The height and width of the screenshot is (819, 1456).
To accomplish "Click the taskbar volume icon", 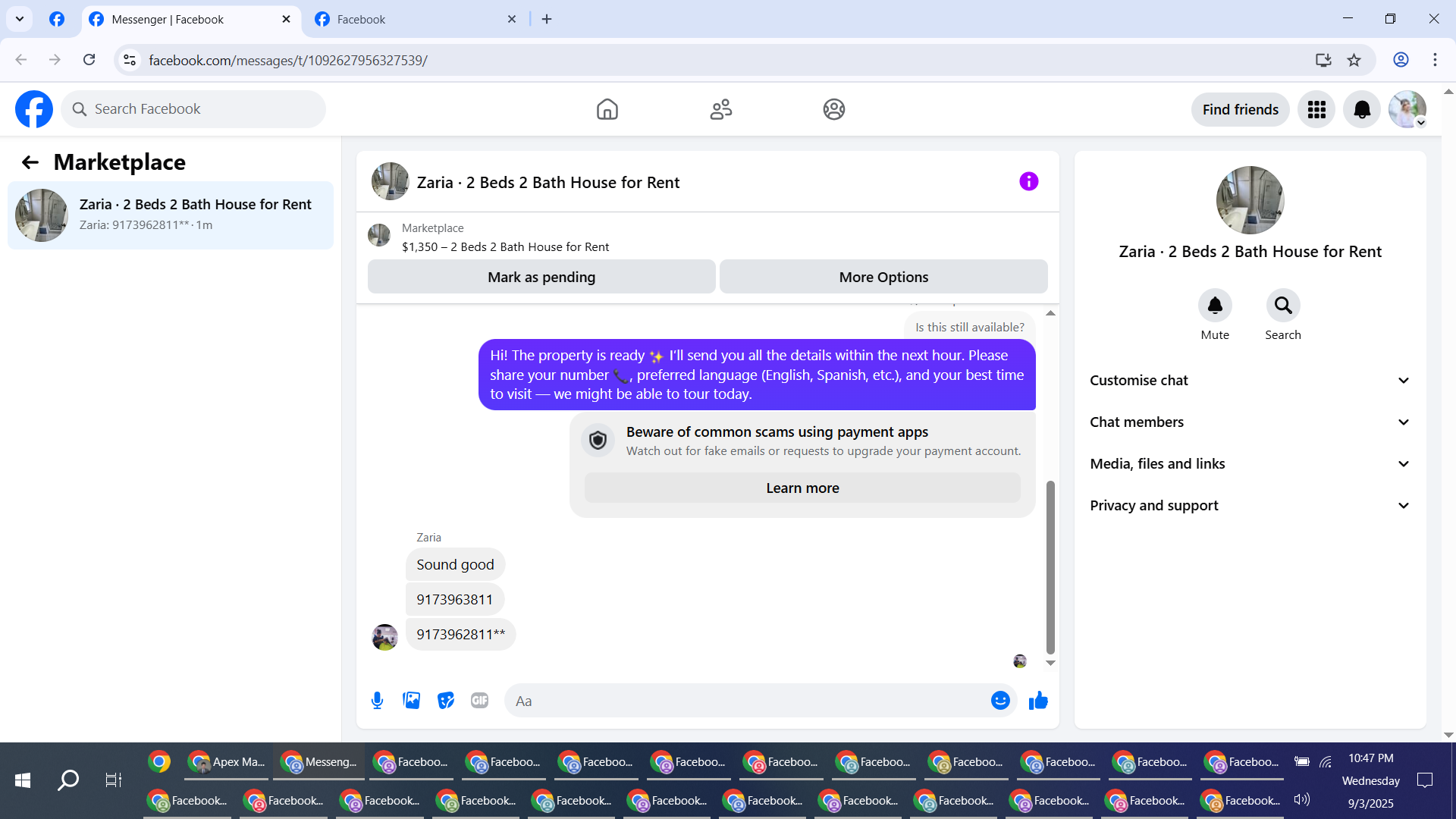I will click(x=1301, y=799).
